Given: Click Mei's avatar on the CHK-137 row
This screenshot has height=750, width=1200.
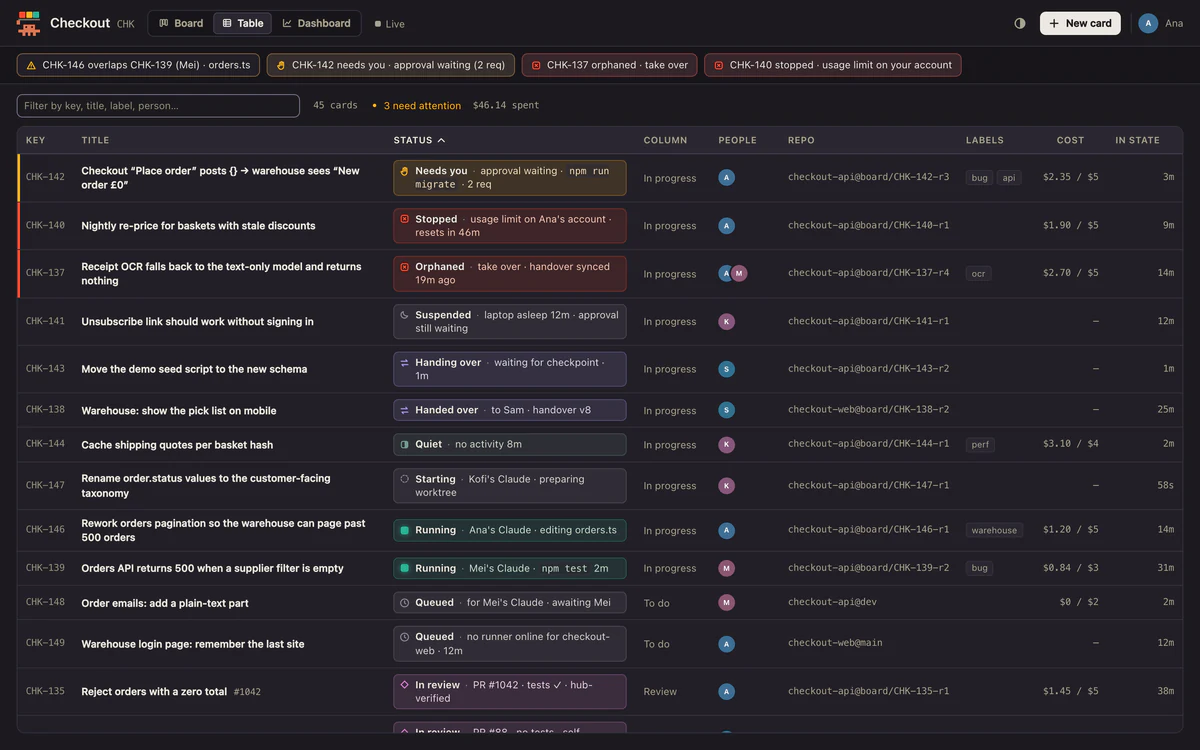Looking at the screenshot, I should 739,273.
